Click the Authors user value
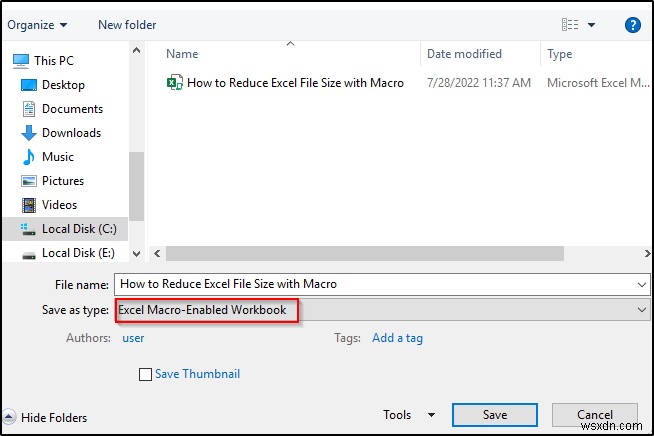This screenshot has height=436, width=654. click(x=133, y=338)
